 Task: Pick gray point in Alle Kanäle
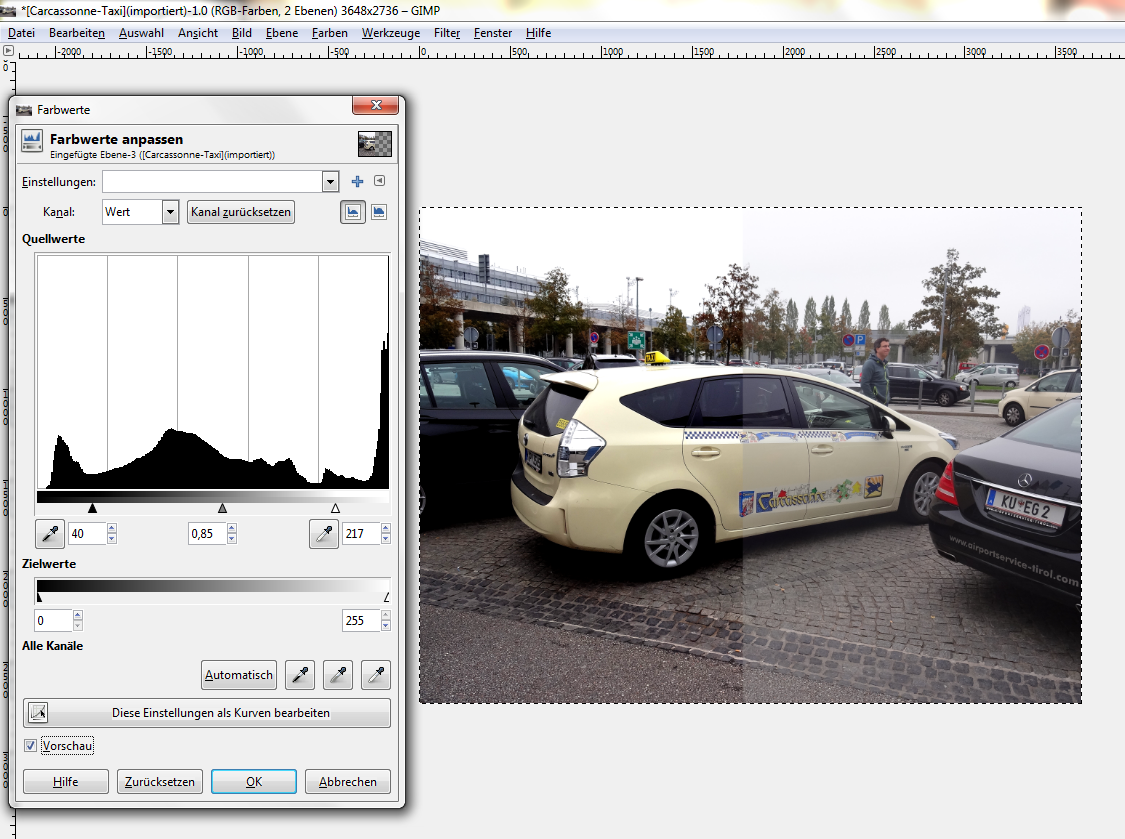pos(338,675)
